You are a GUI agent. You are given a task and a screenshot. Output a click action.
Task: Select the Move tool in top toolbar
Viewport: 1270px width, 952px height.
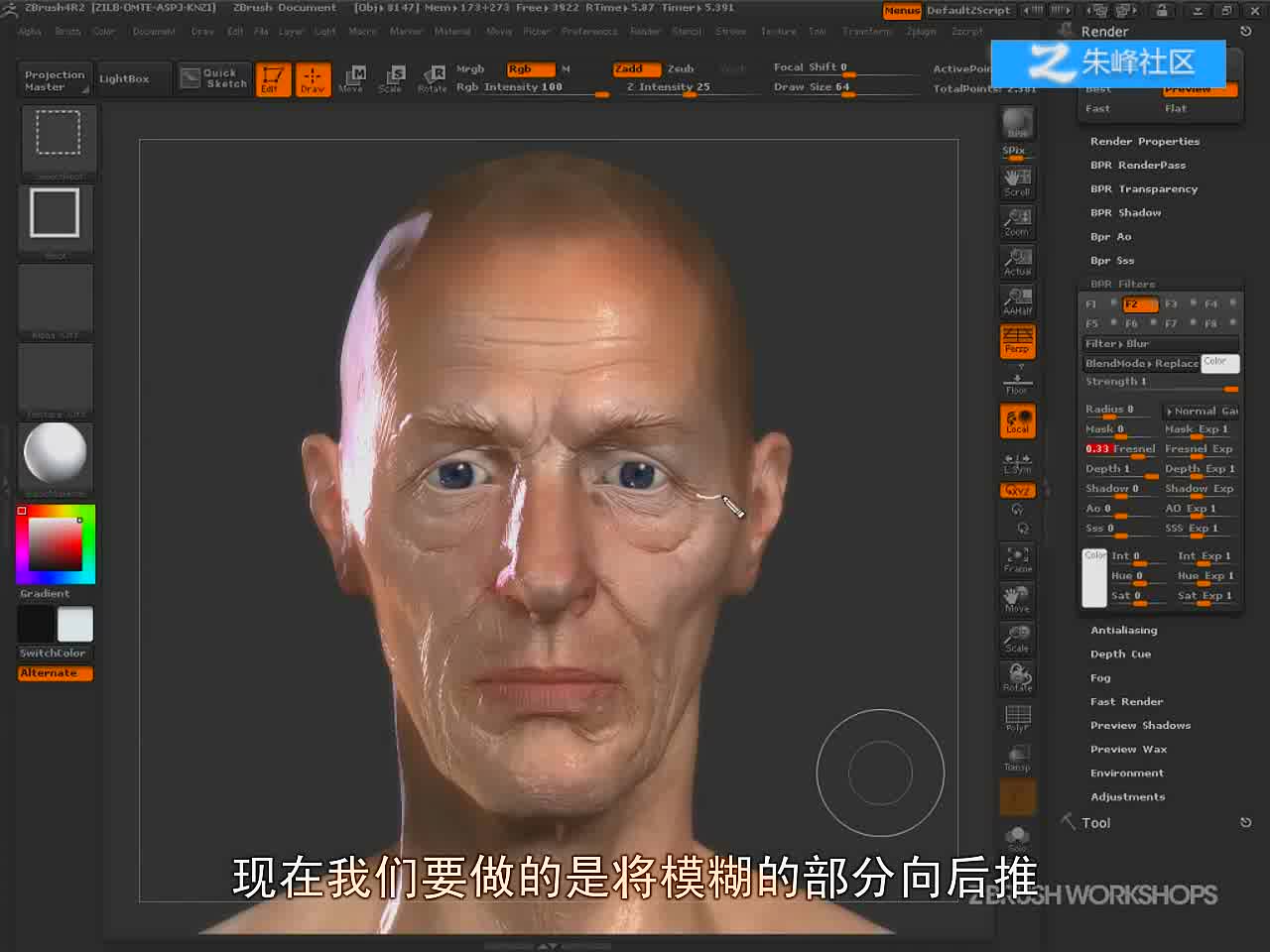[351, 78]
